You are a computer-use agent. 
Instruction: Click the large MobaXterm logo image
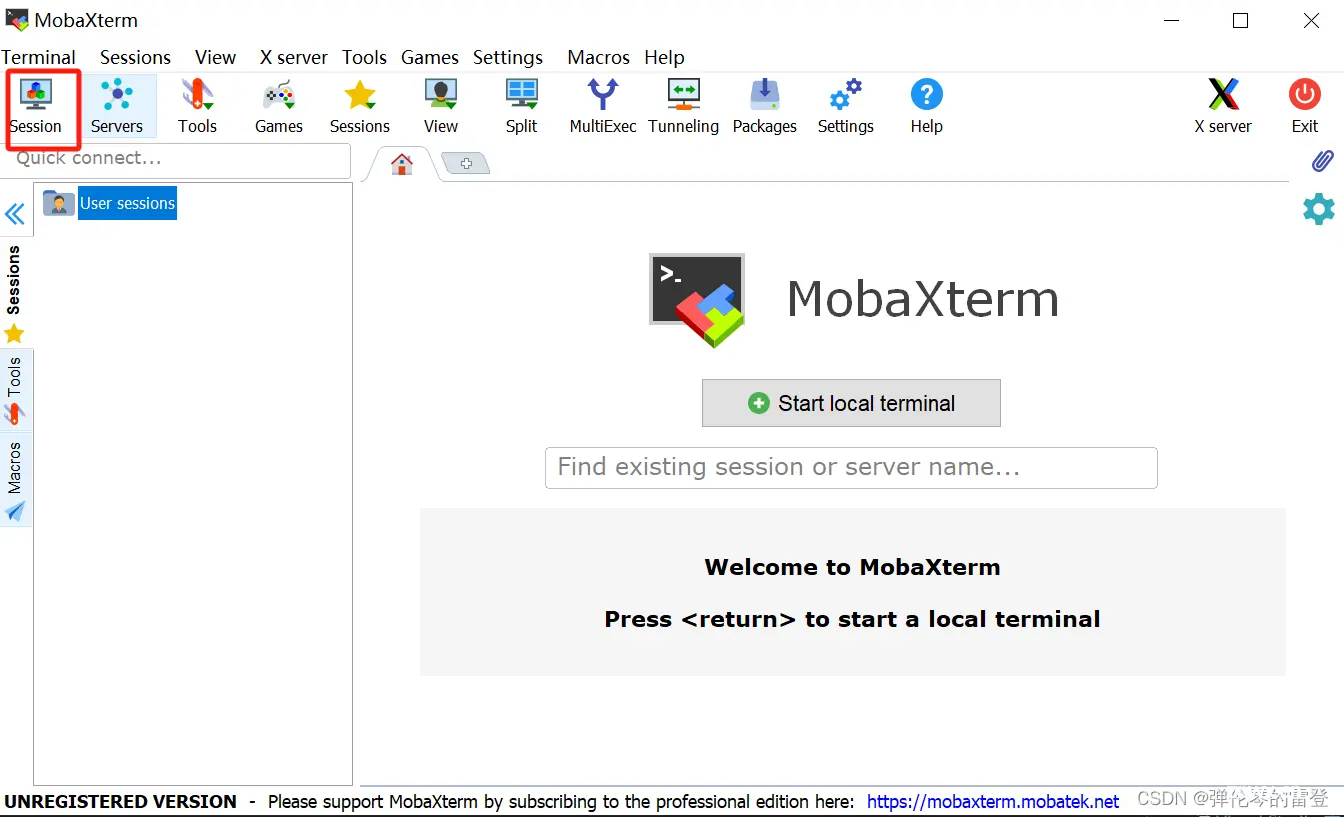point(697,299)
